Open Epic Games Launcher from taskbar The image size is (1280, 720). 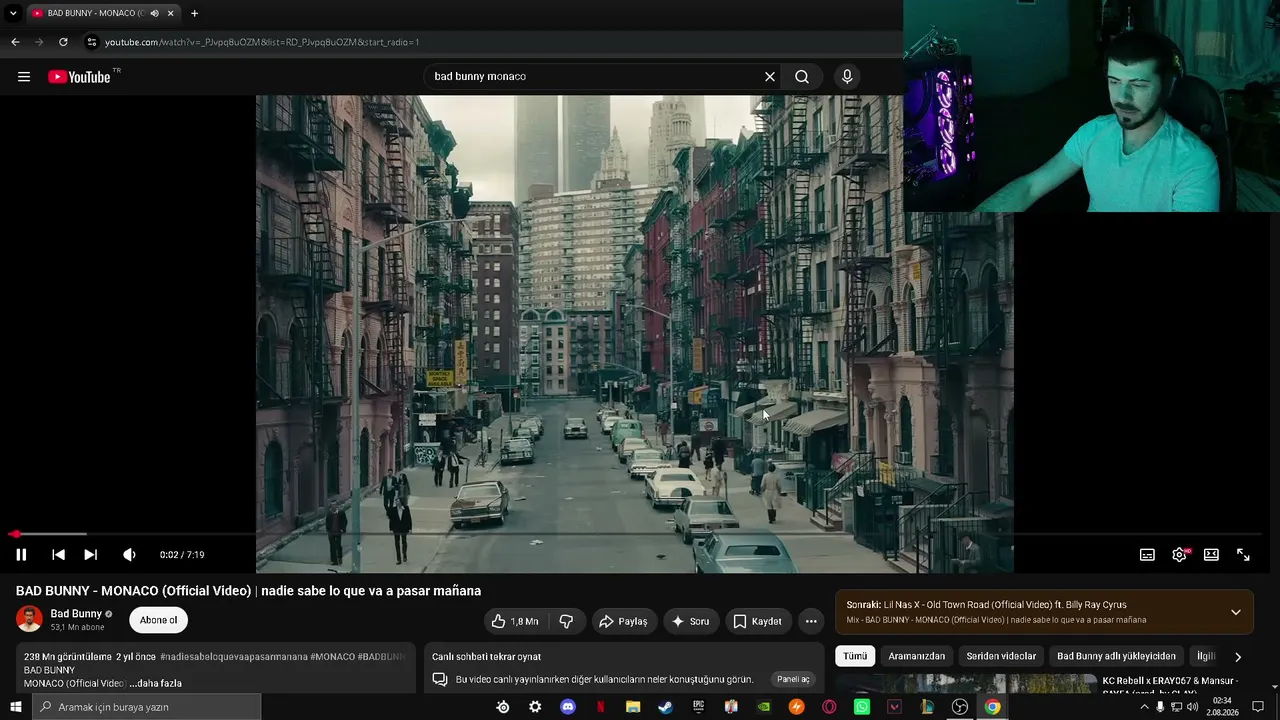698,707
